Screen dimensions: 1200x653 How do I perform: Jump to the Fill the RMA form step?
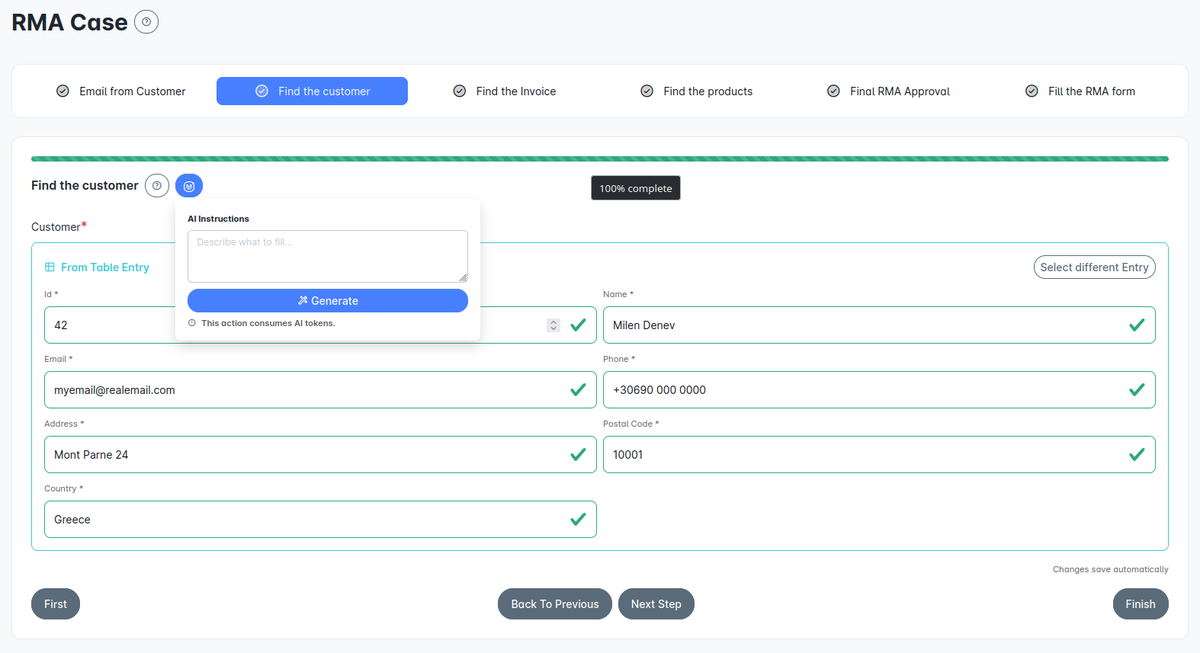point(1080,91)
